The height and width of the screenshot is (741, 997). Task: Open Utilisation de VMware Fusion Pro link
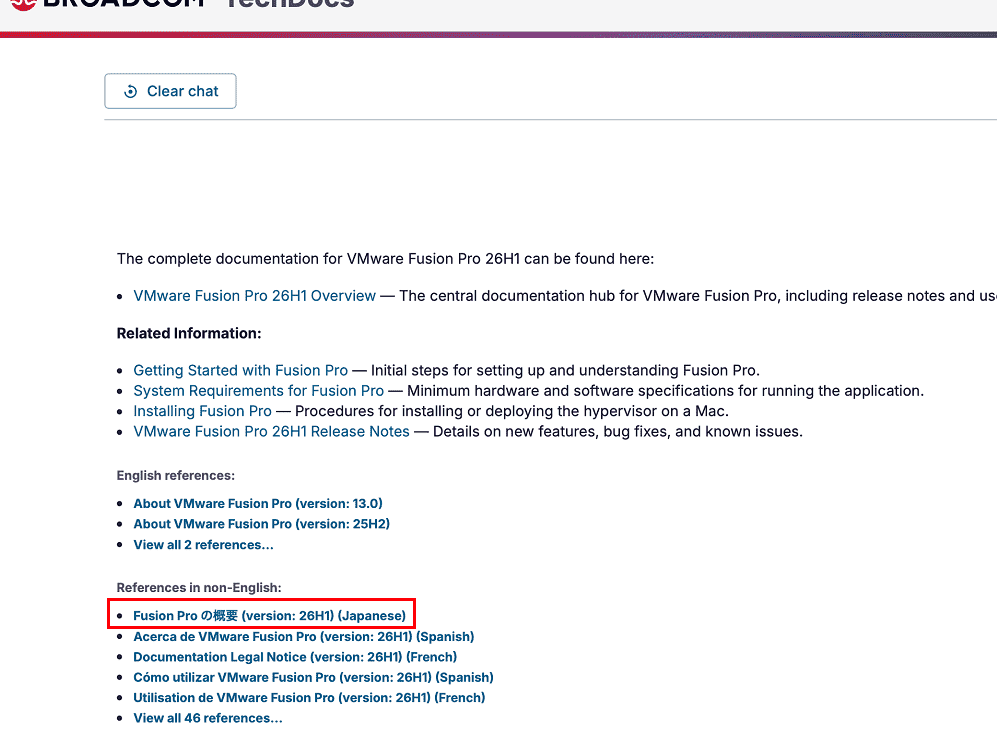(309, 698)
